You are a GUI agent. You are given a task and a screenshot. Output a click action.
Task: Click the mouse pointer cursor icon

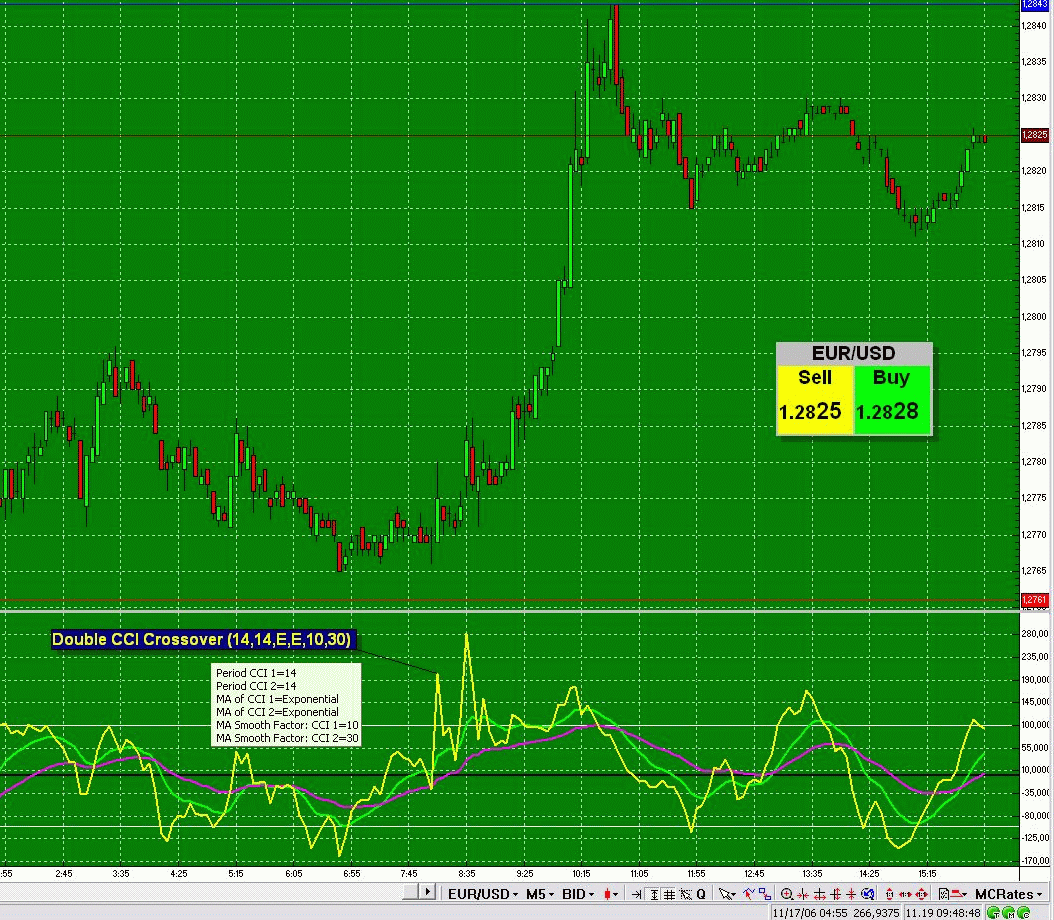[725, 894]
